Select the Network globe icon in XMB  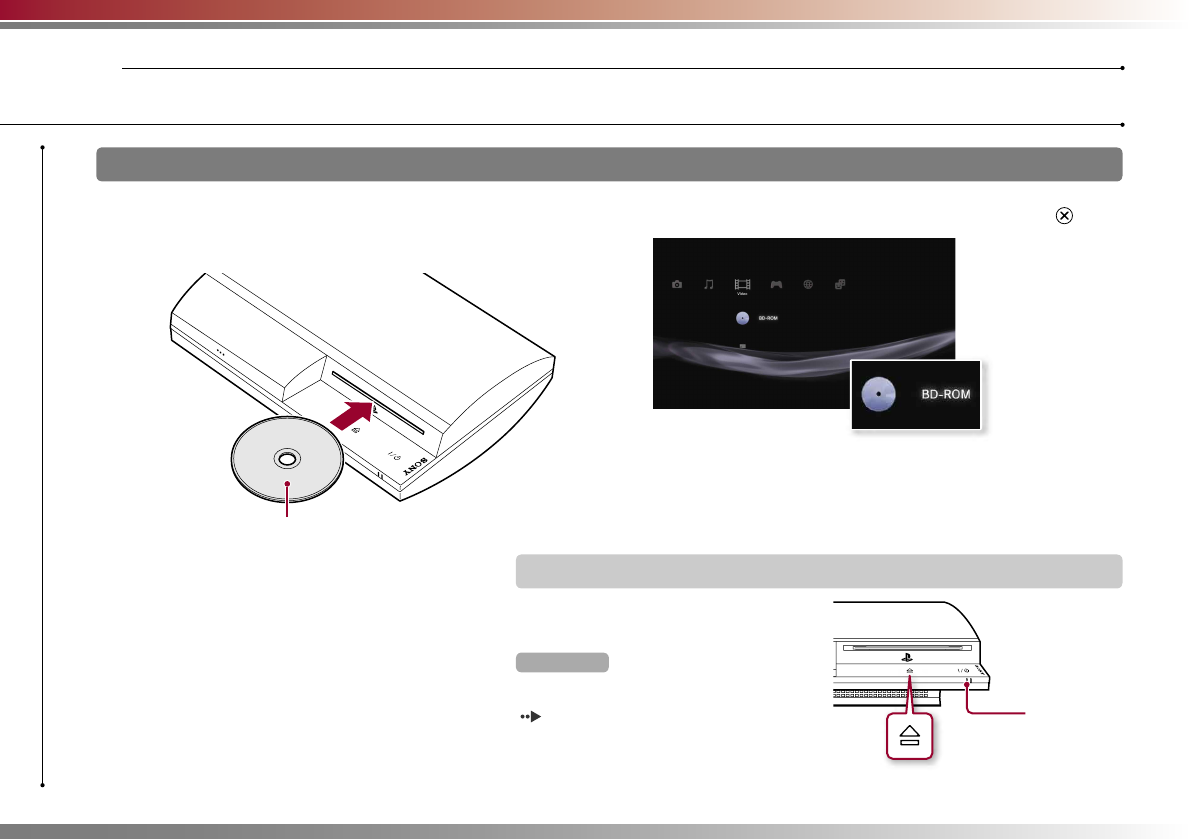808,285
